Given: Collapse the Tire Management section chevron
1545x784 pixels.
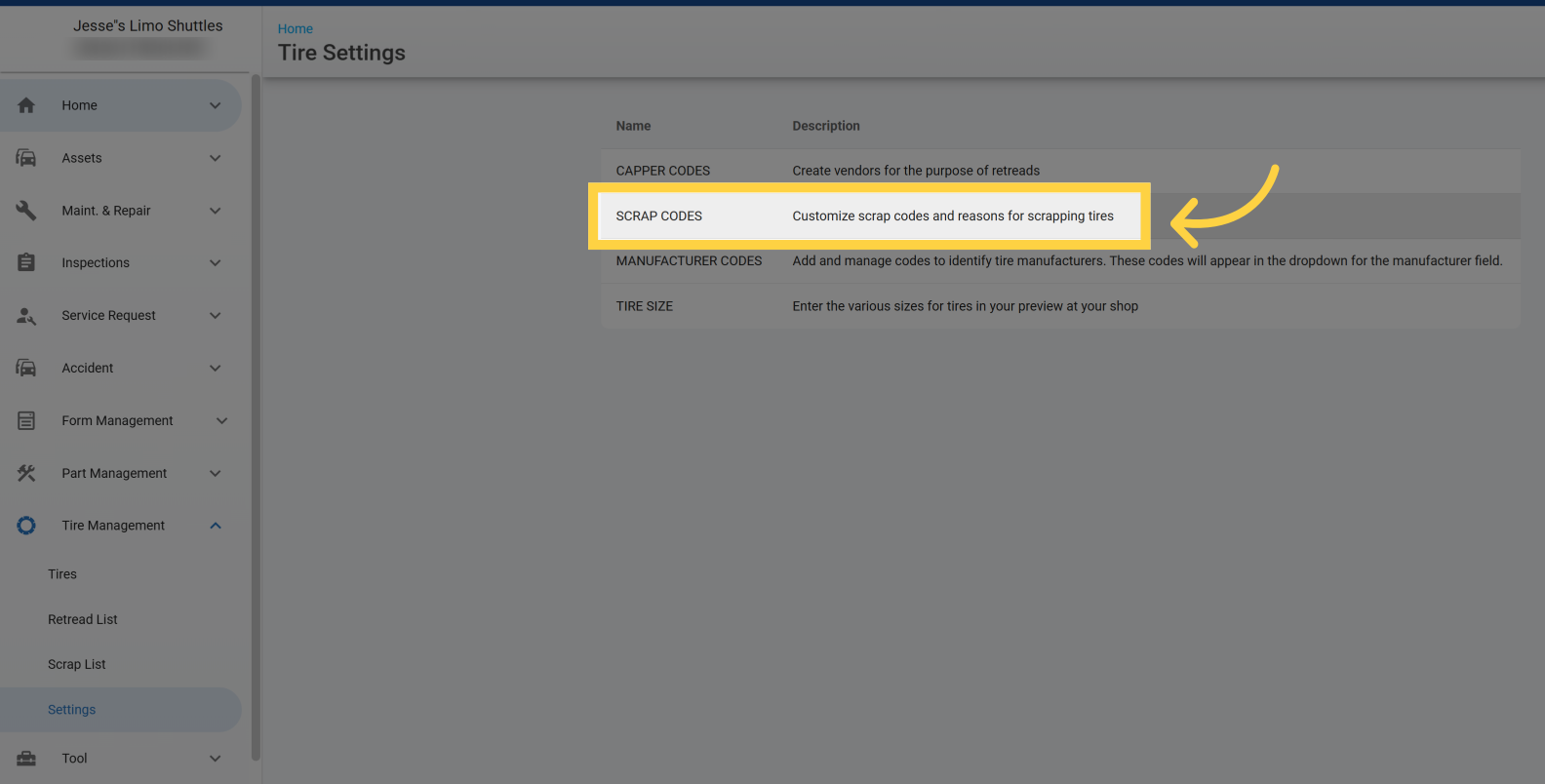Looking at the screenshot, I should (216, 526).
